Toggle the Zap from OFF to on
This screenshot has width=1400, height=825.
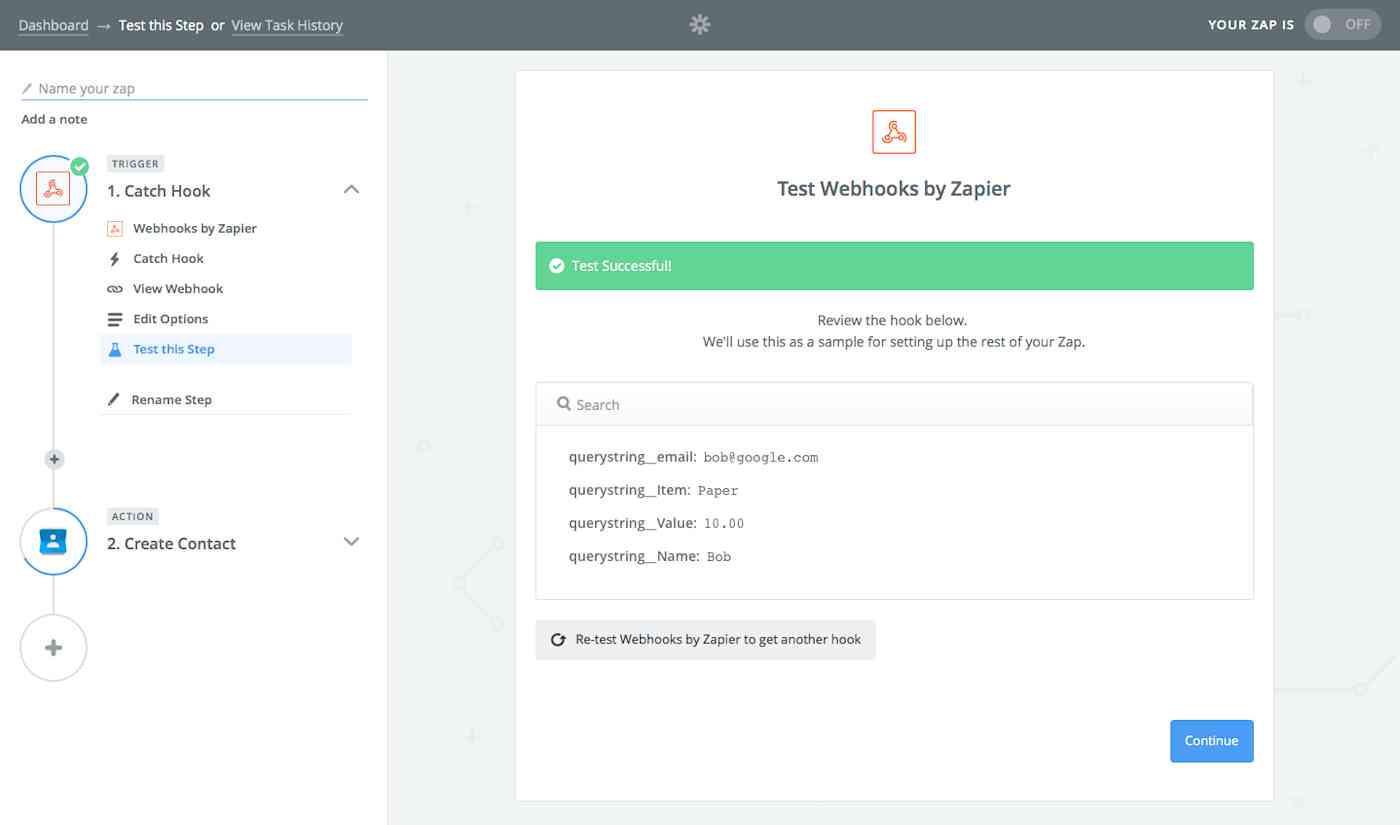pos(1342,24)
